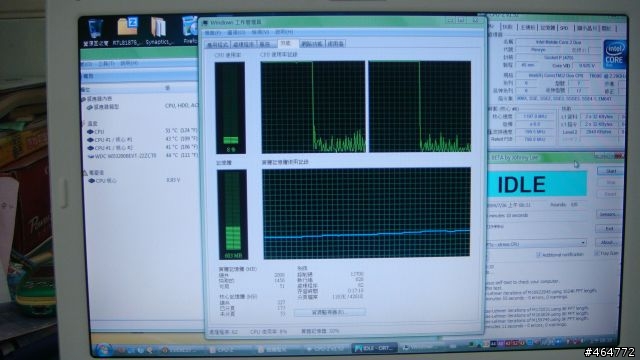Select the CPU #1 core #2 temperature row

point(142,148)
